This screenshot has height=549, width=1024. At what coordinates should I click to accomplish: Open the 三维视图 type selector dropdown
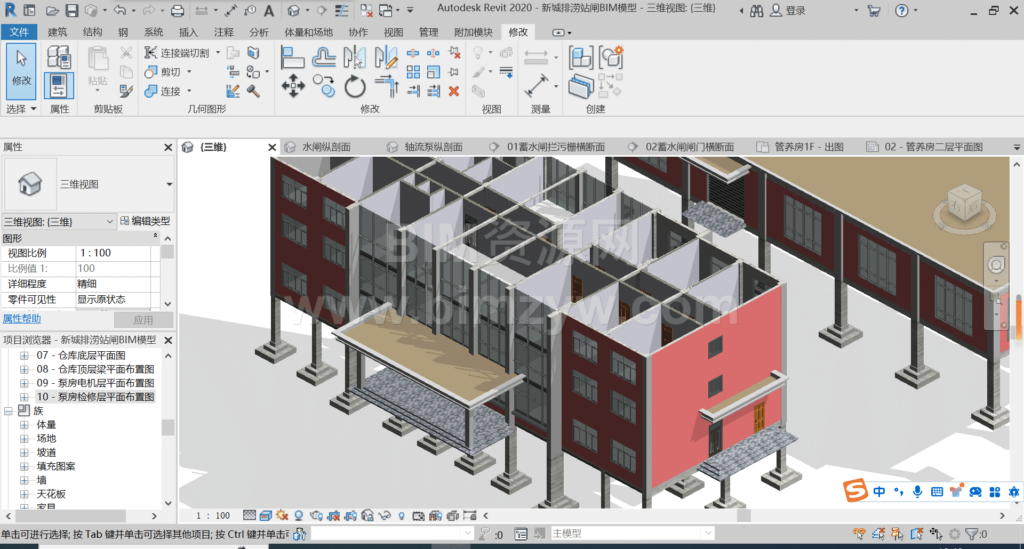169,184
